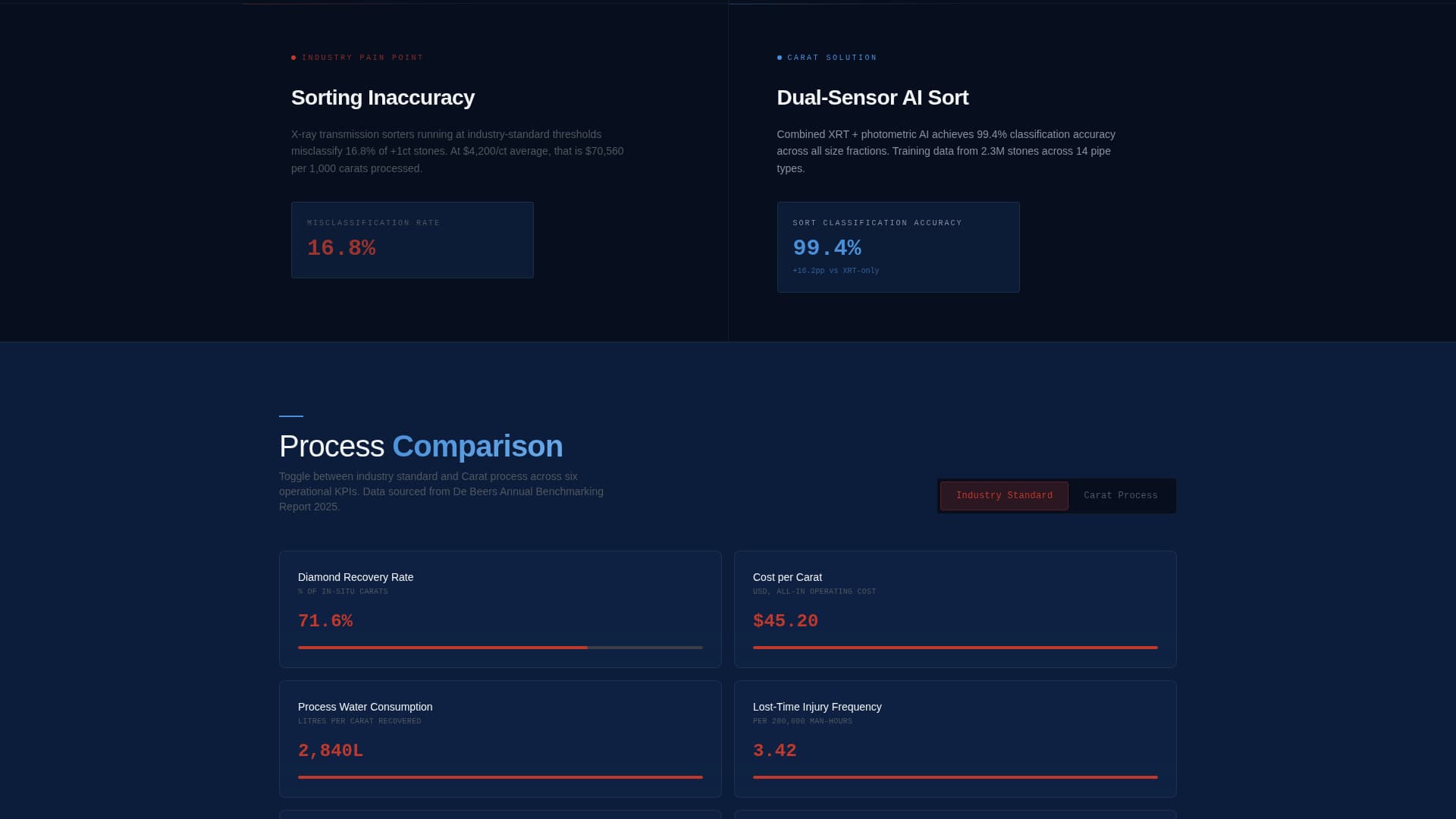
Task: Select the red Industry Pain Point indicator dot
Action: pyautogui.click(x=294, y=57)
